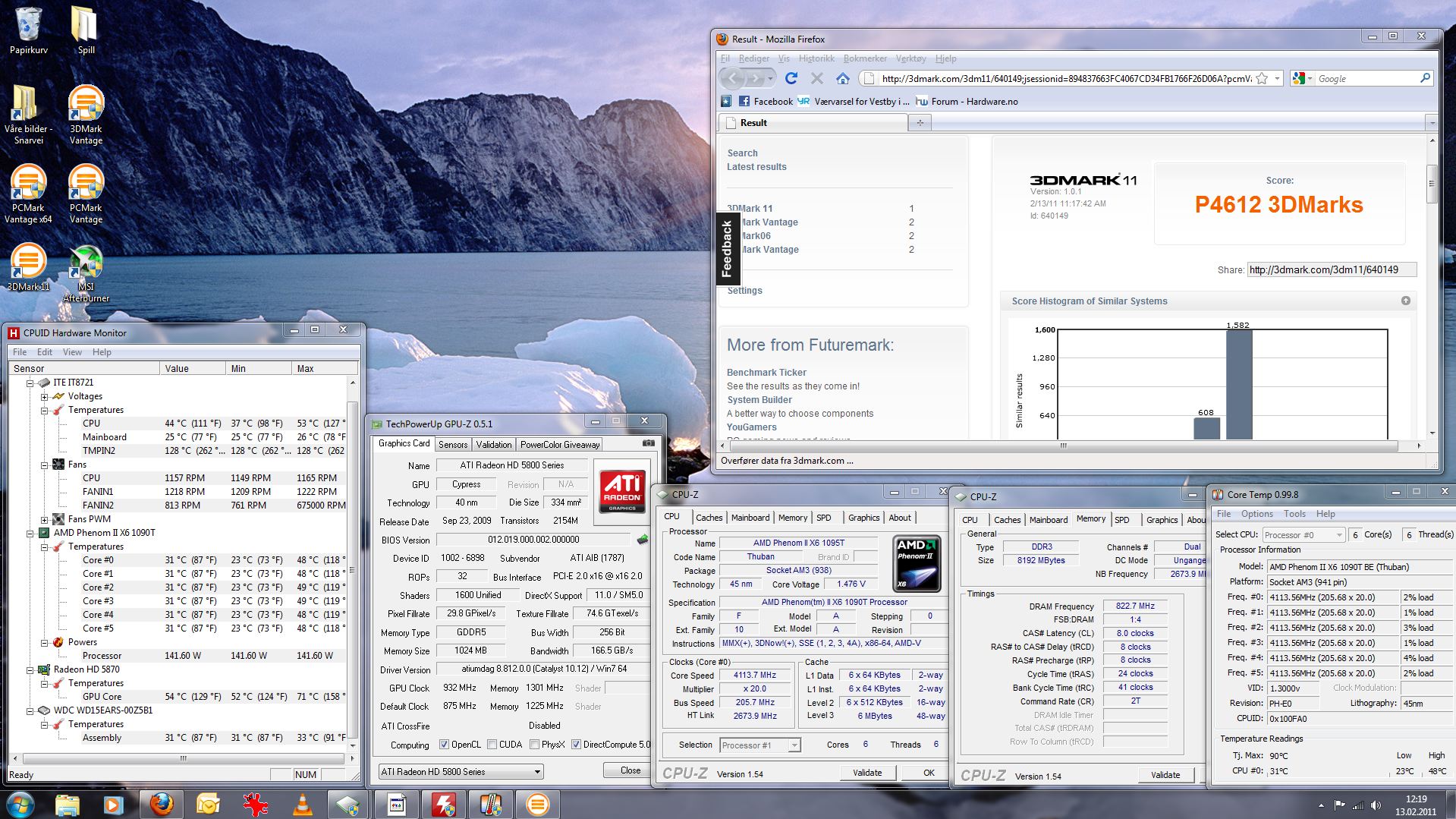Open the SPD tab in Memory CPU-Z window
This screenshot has height=819, width=1456.
click(1122, 520)
